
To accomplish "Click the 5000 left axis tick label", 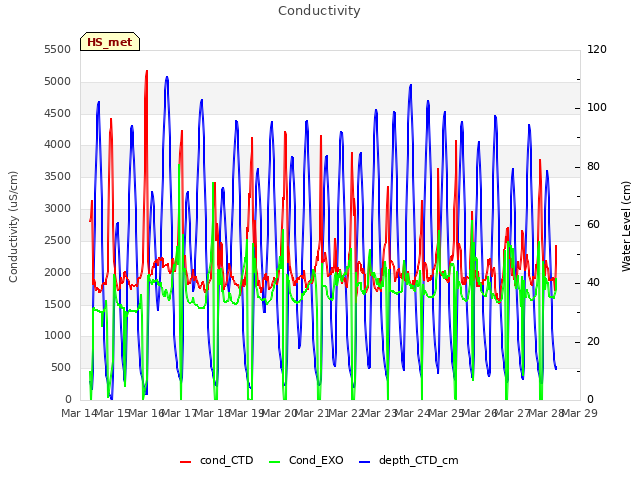I will click(x=58, y=81).
